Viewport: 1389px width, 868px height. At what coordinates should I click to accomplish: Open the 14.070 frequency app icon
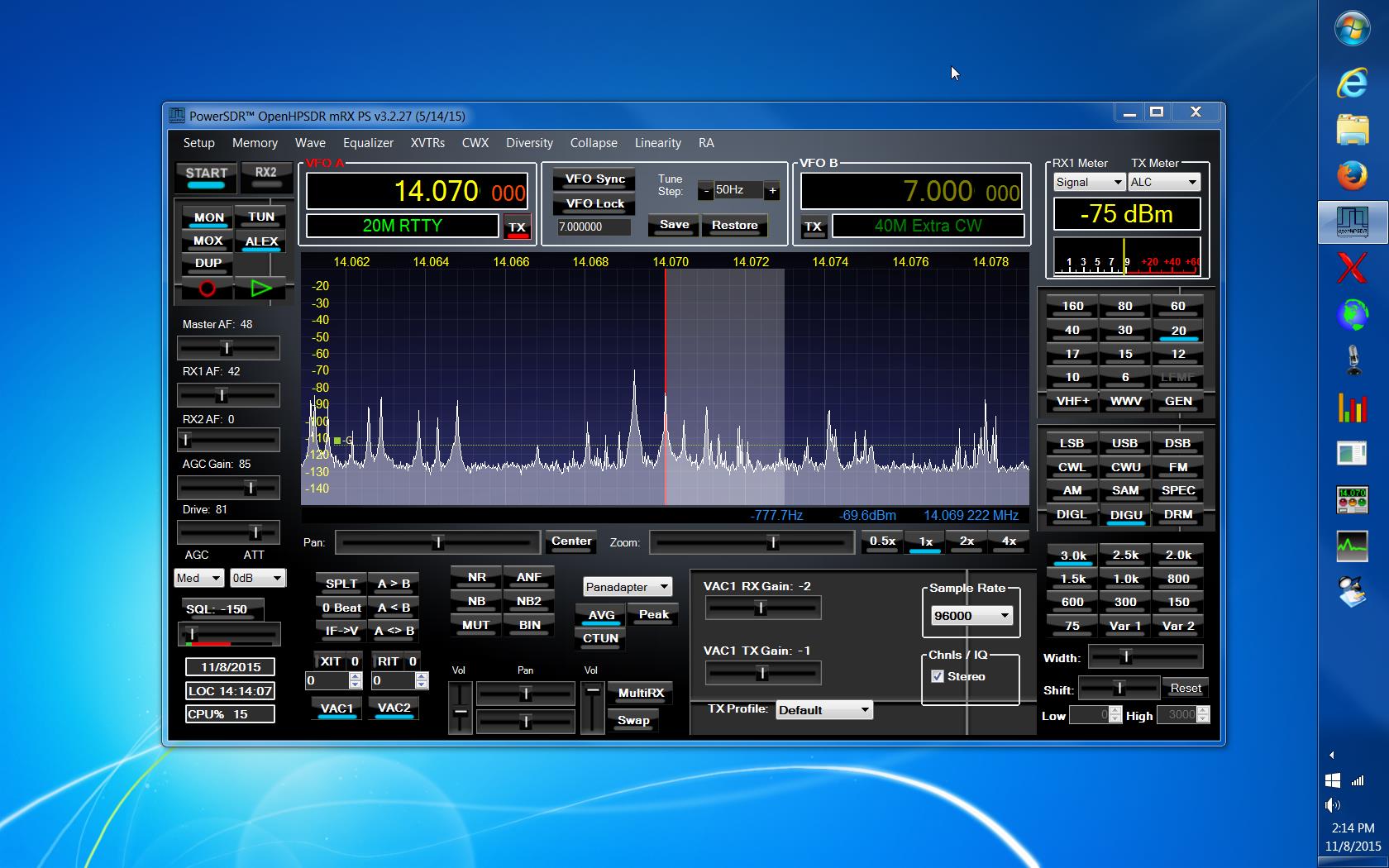click(x=1353, y=499)
